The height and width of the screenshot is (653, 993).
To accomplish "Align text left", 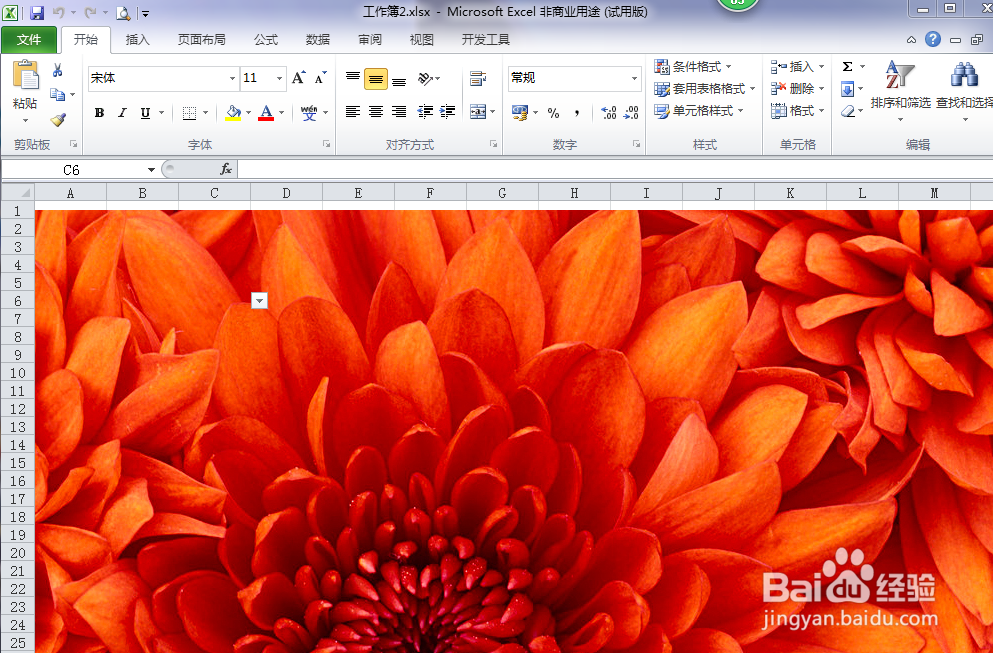I will 353,112.
